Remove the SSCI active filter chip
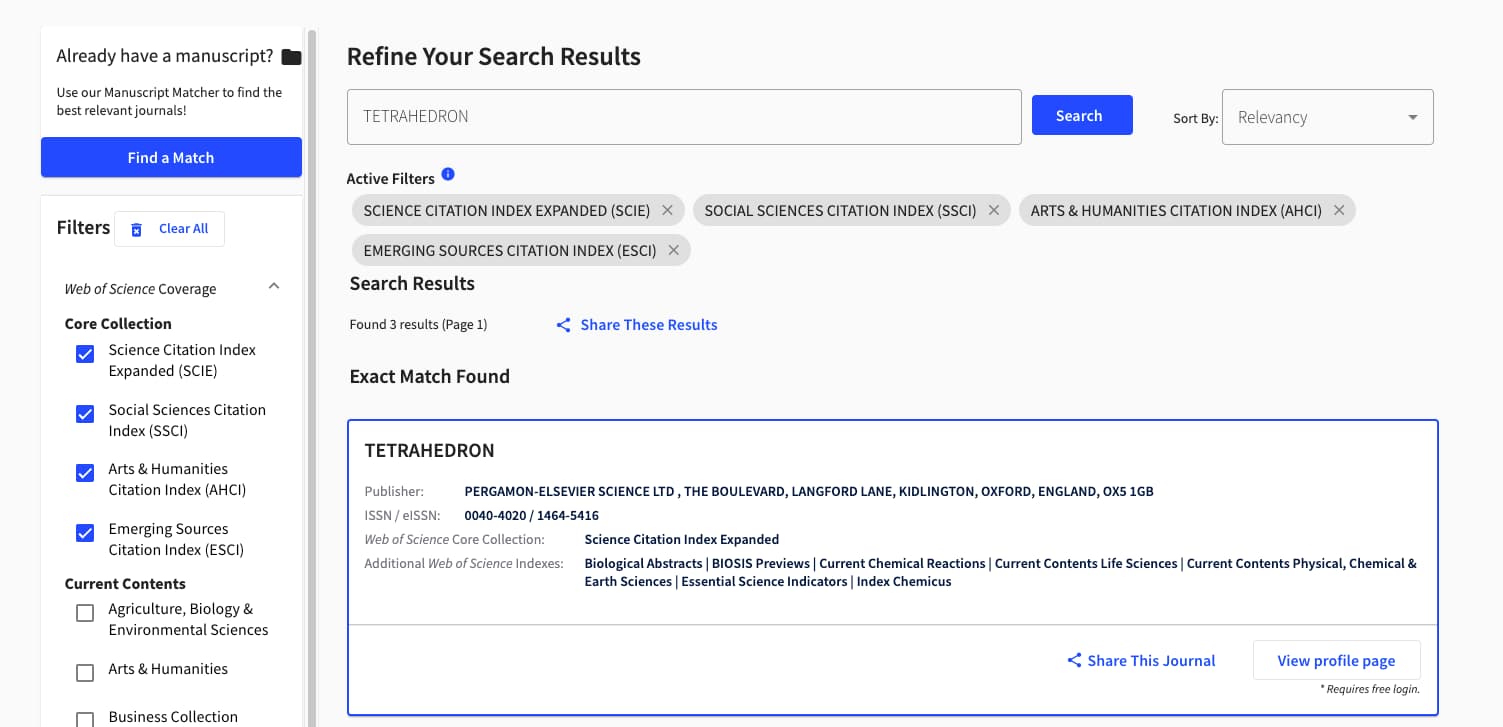The height and width of the screenshot is (727, 1503). coord(993,210)
